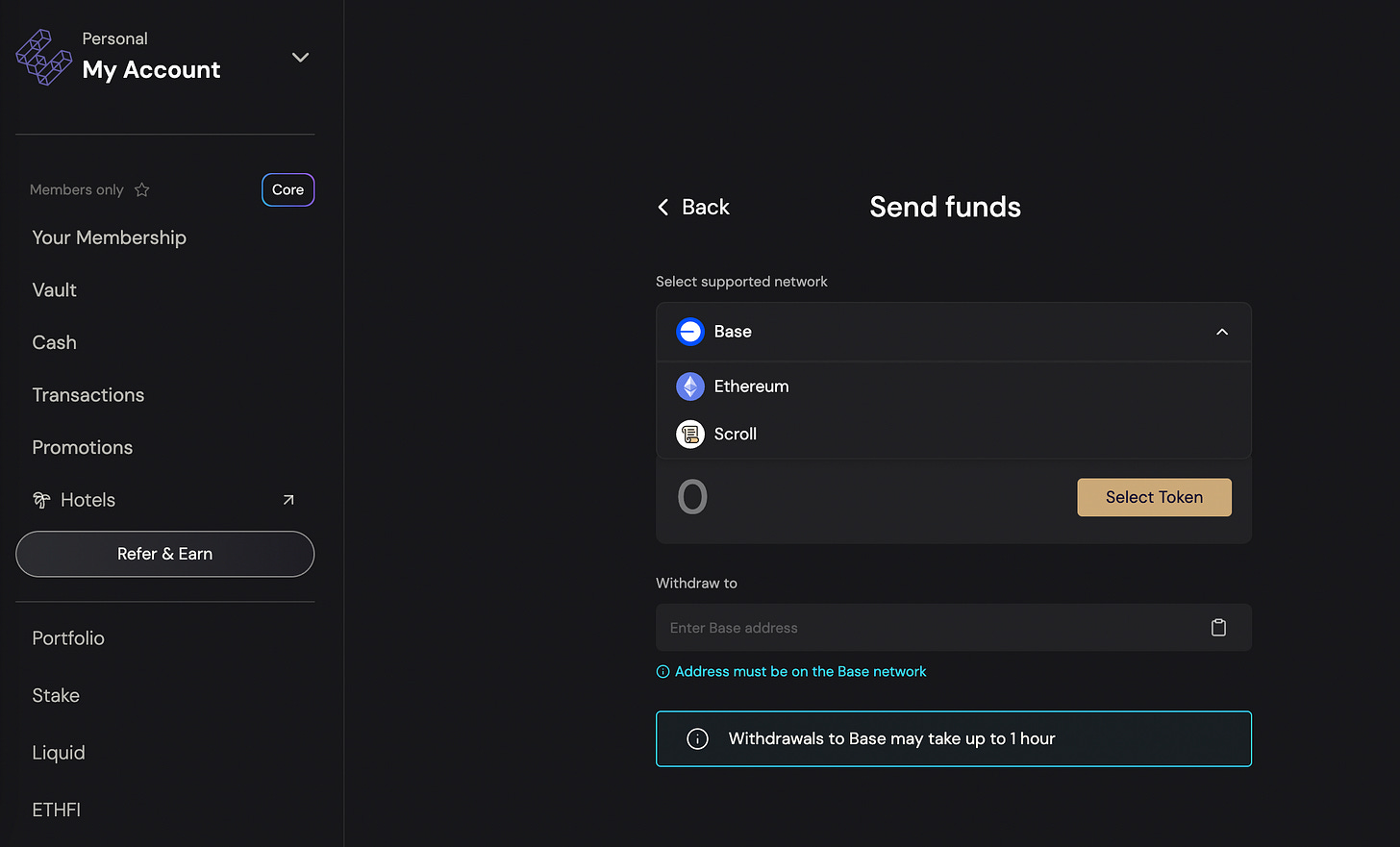Select Ethereum network option

(954, 386)
